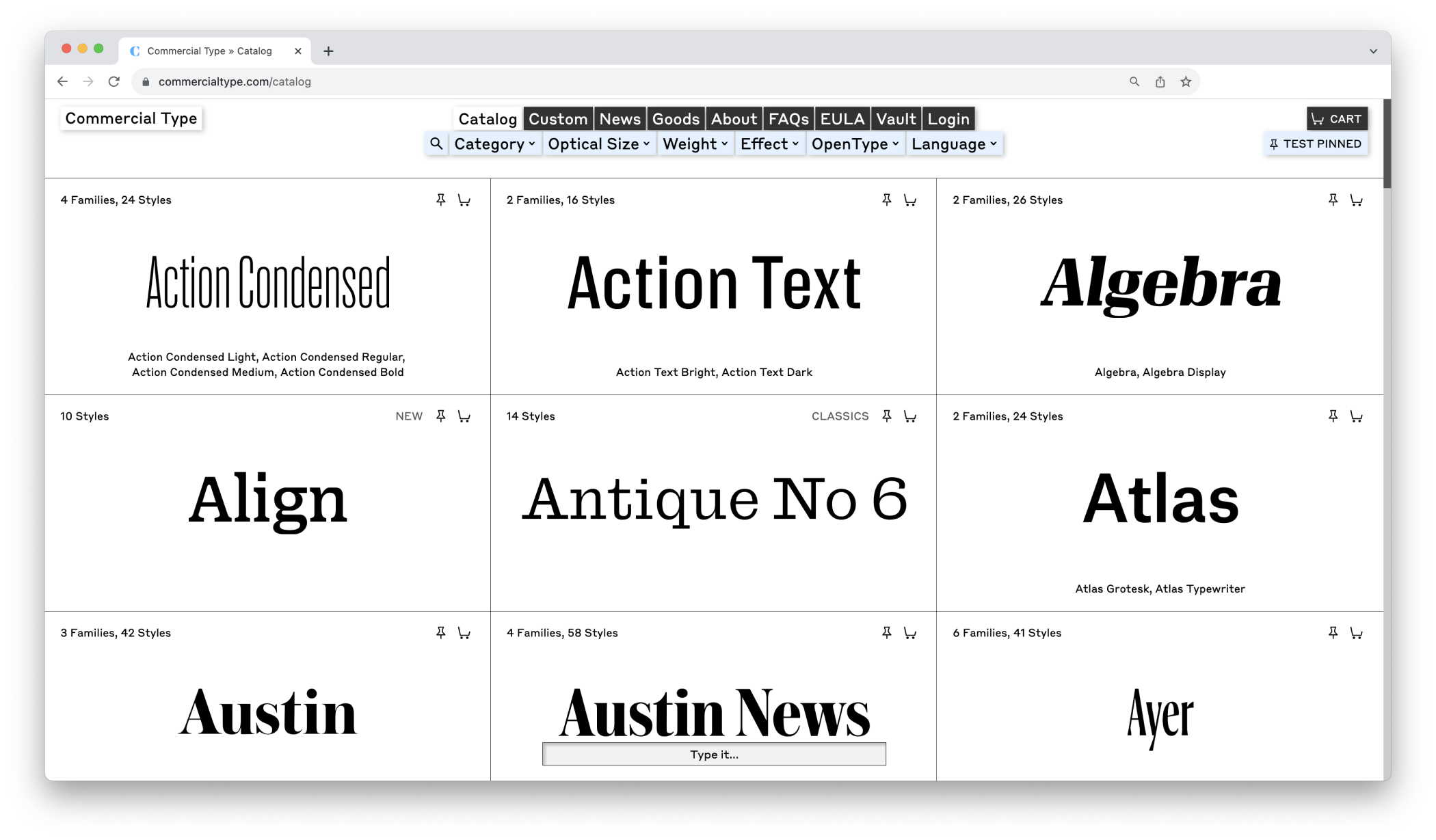
Task: Click the Type it field under Austin News
Action: click(x=713, y=754)
